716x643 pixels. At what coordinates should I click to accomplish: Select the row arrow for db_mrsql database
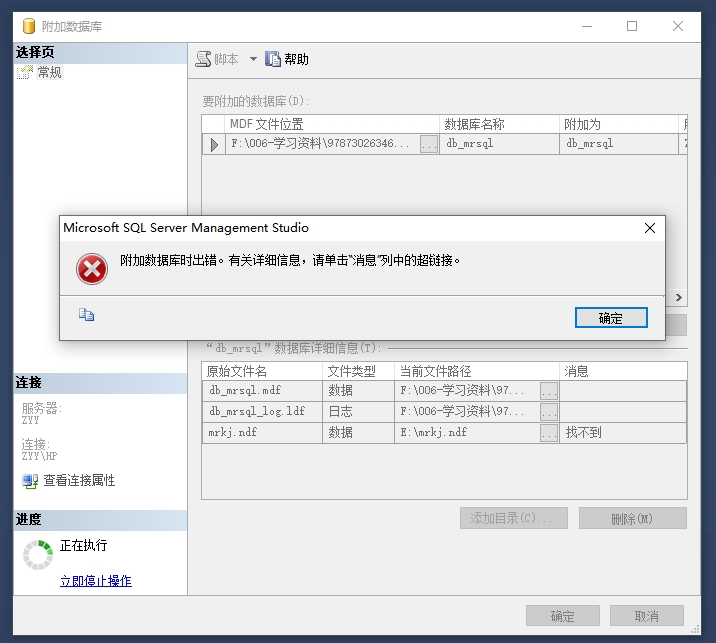(214, 144)
